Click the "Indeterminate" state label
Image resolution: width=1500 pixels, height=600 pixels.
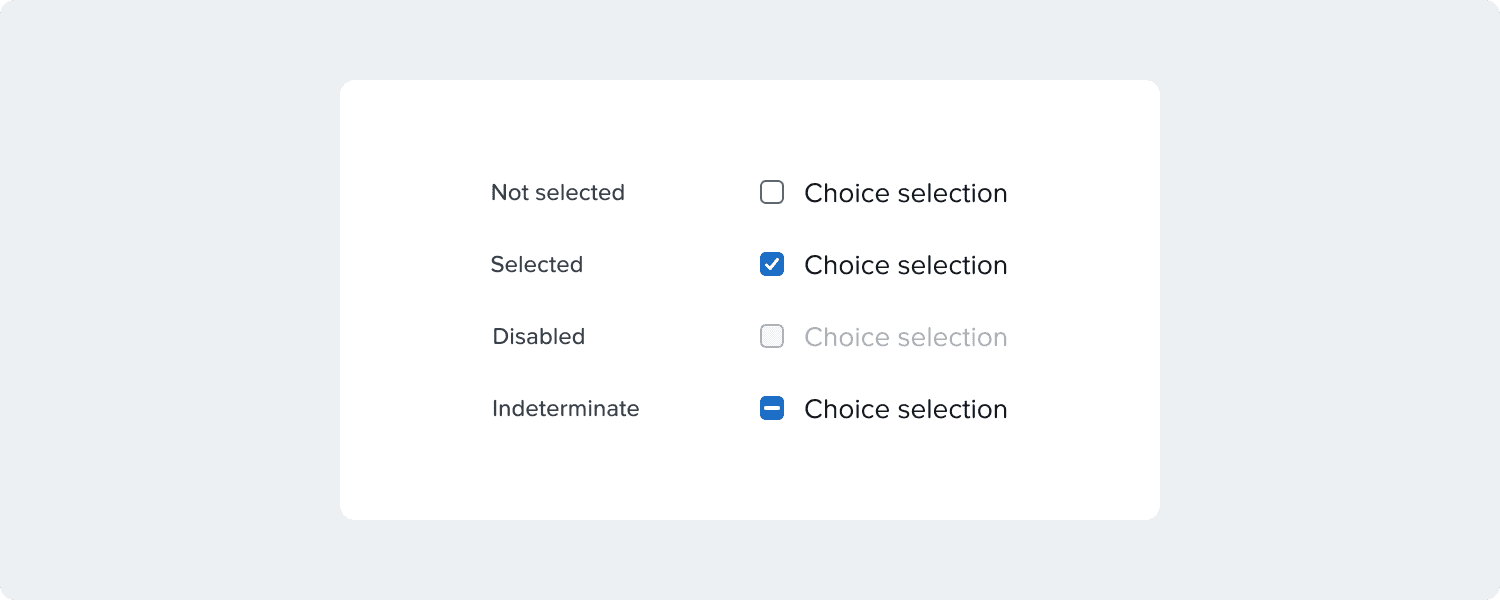tap(565, 408)
